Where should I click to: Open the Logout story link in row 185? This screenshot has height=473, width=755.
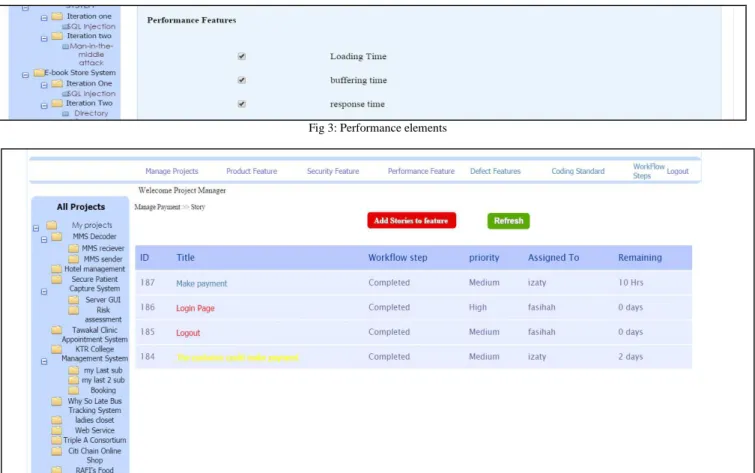click(188, 333)
